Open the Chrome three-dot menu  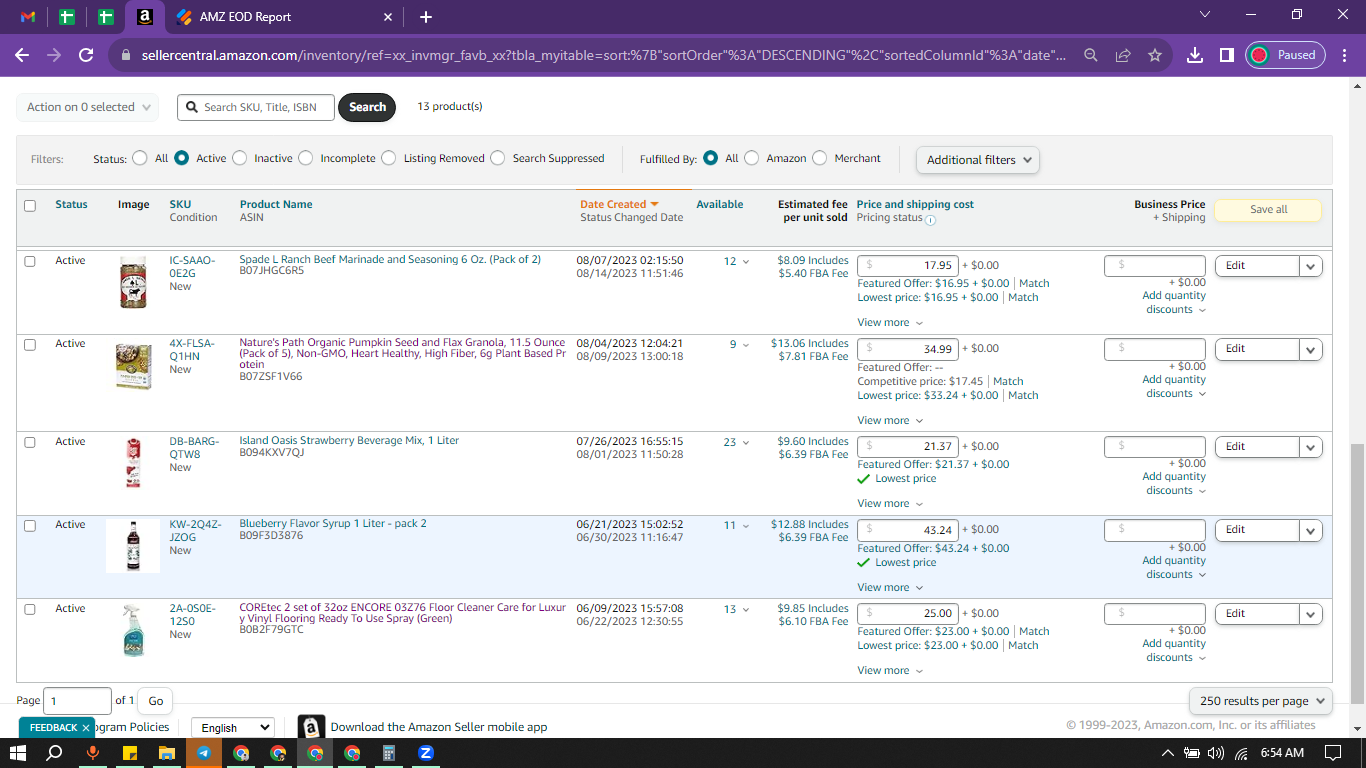pyautogui.click(x=1345, y=56)
